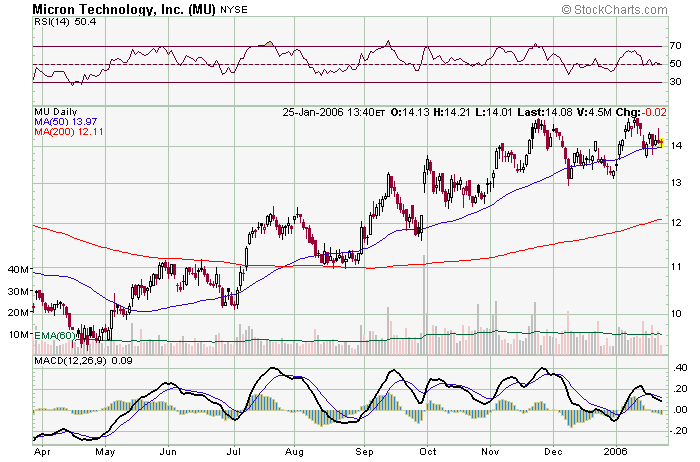The width and height of the screenshot is (700, 462).
Task: Click the V:4.5M volume value
Action: [x=594, y=112]
